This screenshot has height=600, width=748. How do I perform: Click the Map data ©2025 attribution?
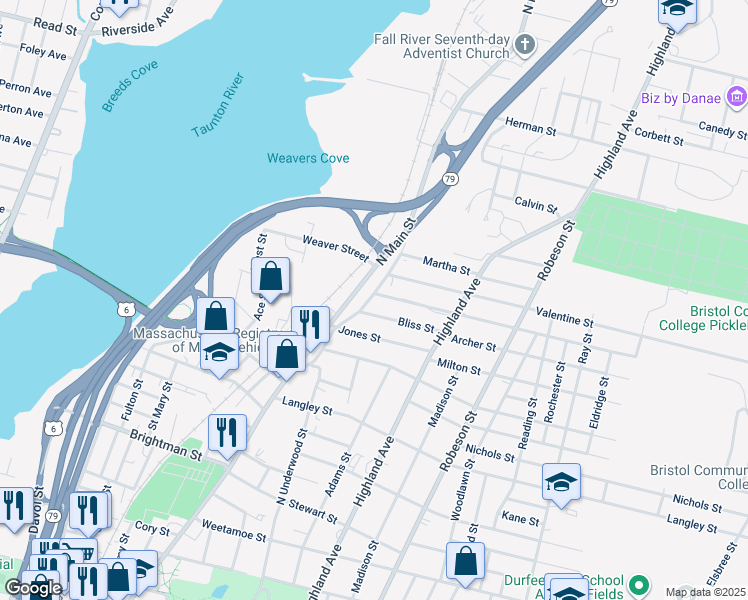pyautogui.click(x=706, y=592)
